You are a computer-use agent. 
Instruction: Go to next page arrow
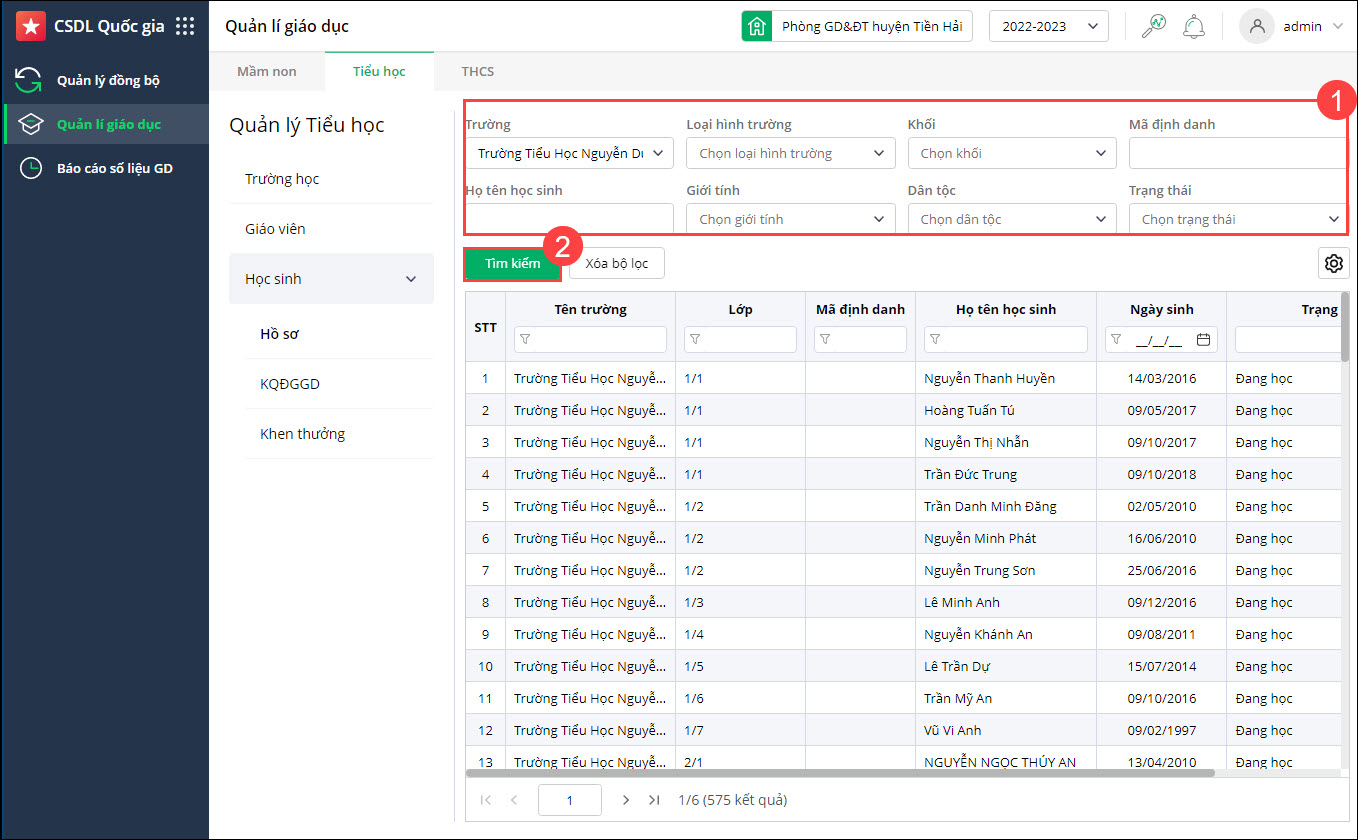click(x=626, y=800)
